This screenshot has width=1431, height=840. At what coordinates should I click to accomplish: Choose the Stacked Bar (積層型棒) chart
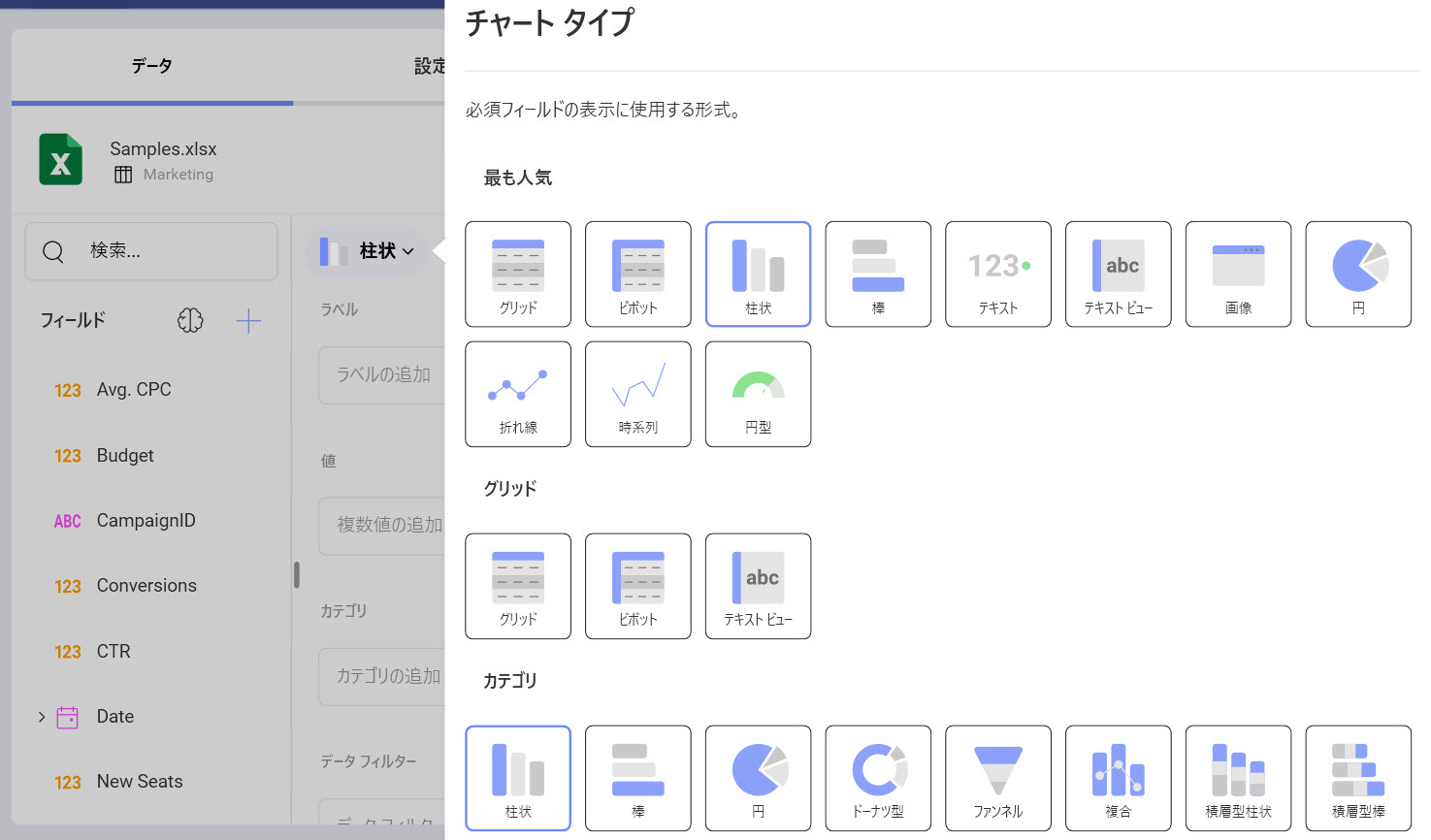1357,778
